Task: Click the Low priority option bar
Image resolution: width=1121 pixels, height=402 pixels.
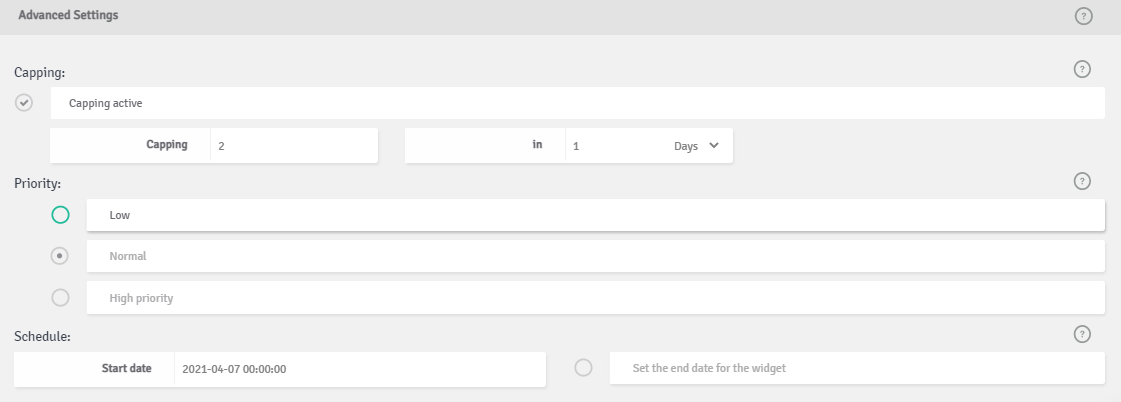Action: click(x=596, y=215)
